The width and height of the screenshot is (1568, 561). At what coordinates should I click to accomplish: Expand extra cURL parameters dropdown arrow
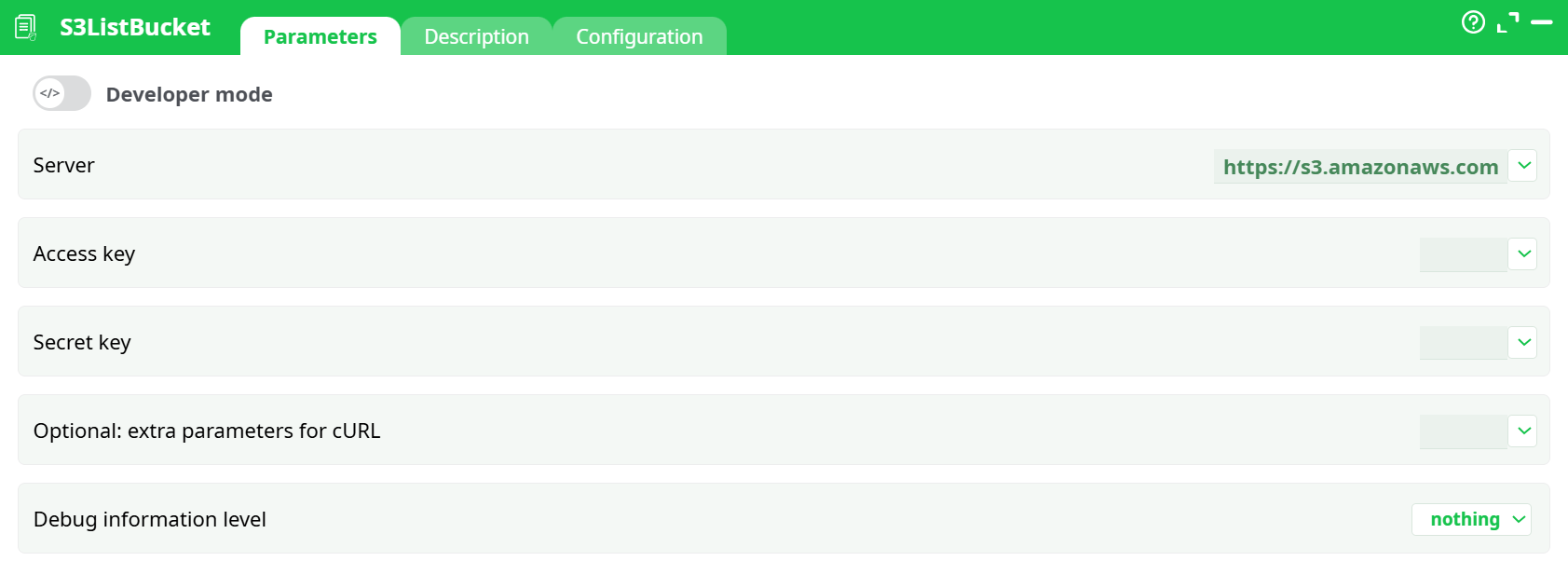(x=1523, y=431)
